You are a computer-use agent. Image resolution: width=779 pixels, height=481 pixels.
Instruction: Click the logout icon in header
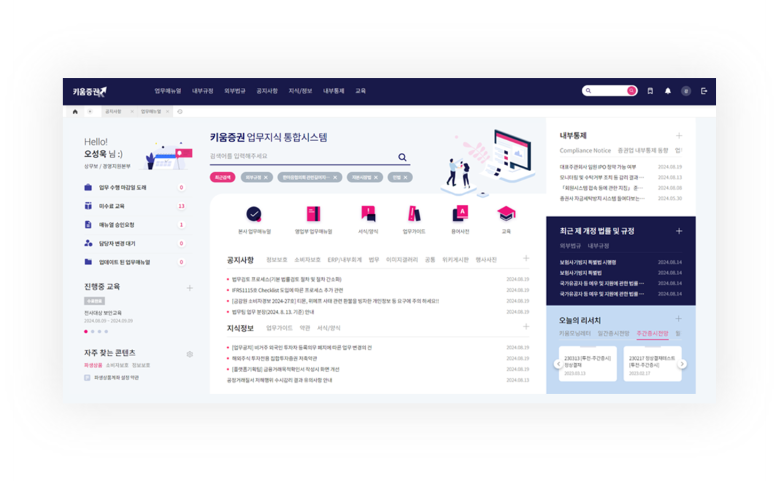(x=704, y=91)
